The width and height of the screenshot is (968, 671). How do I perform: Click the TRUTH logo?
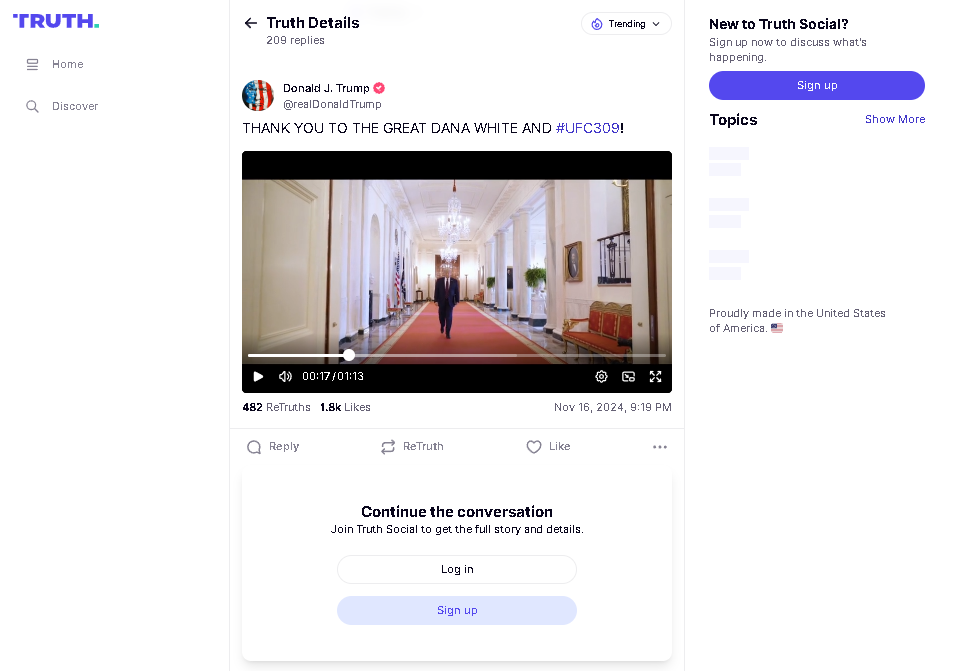56,21
